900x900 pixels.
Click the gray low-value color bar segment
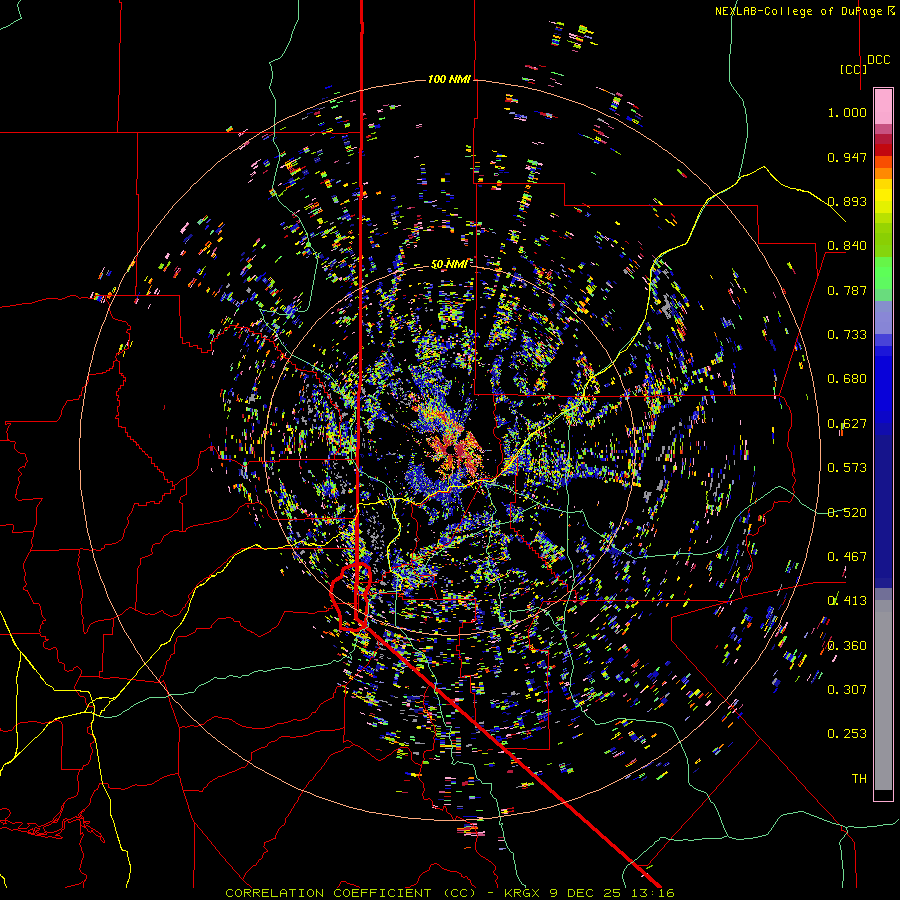883,695
